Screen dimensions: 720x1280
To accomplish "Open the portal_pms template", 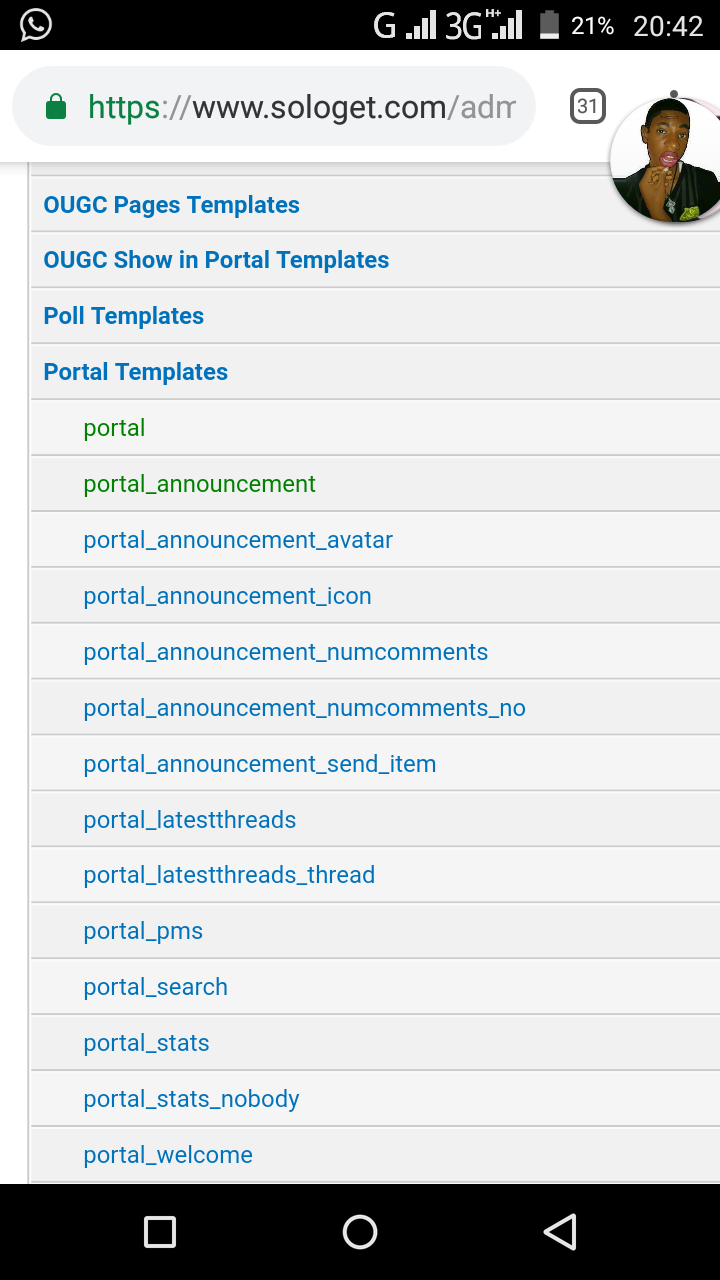I will [x=143, y=931].
